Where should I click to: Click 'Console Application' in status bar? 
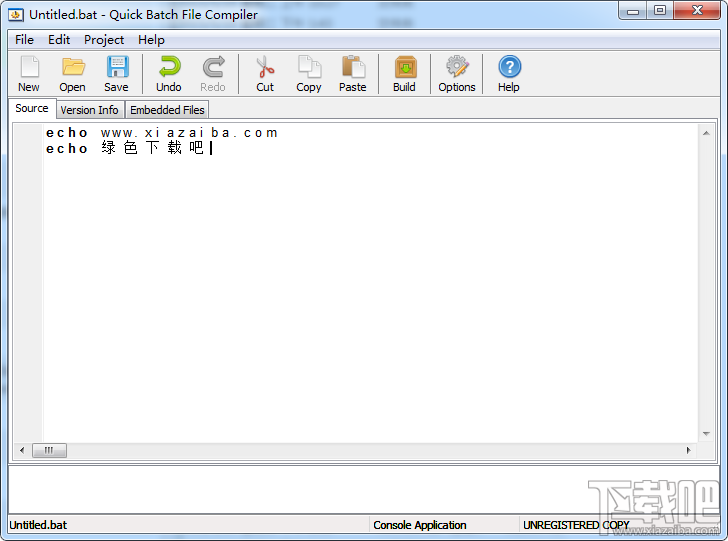420,525
